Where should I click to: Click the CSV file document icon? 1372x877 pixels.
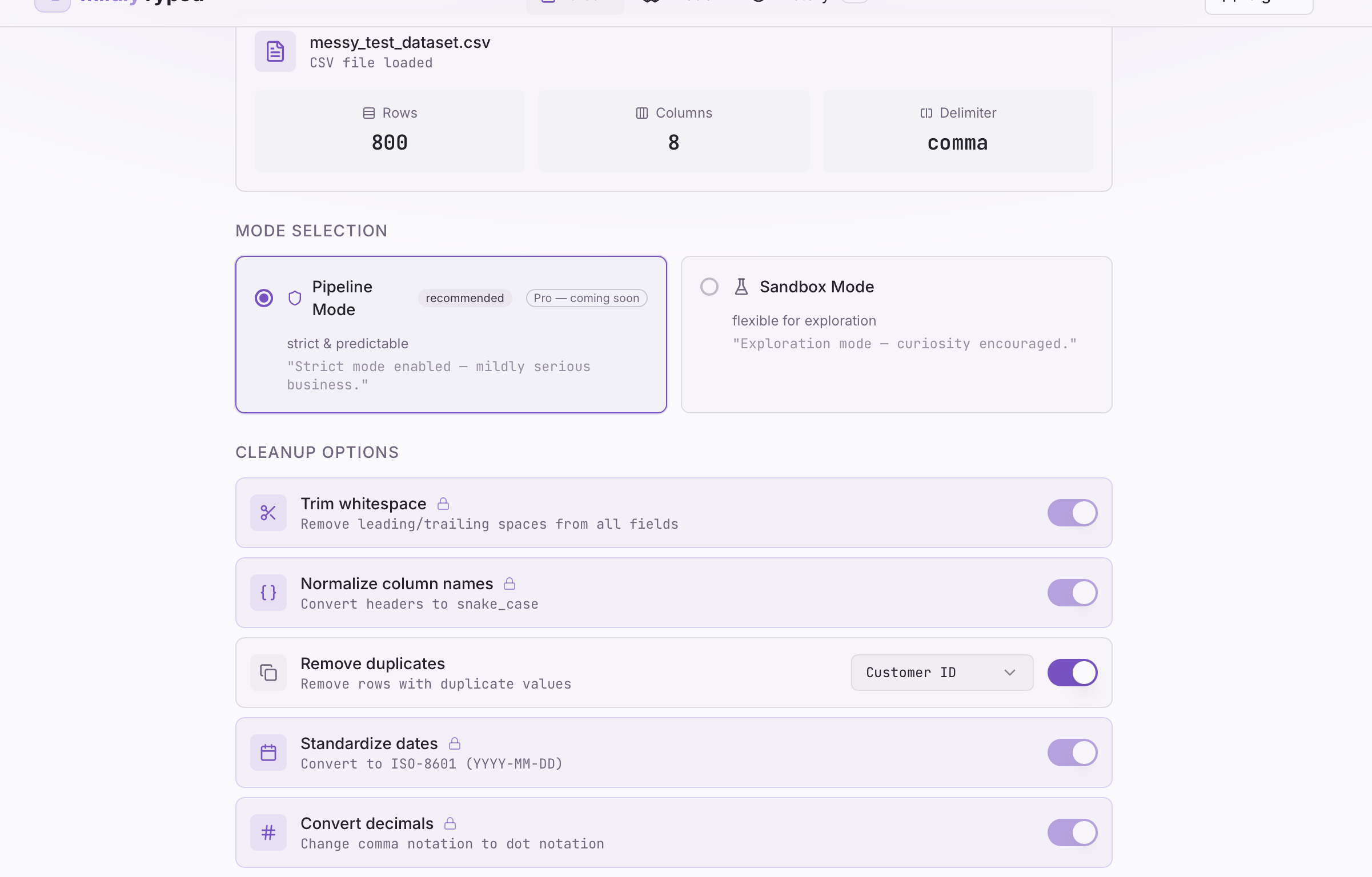(275, 51)
